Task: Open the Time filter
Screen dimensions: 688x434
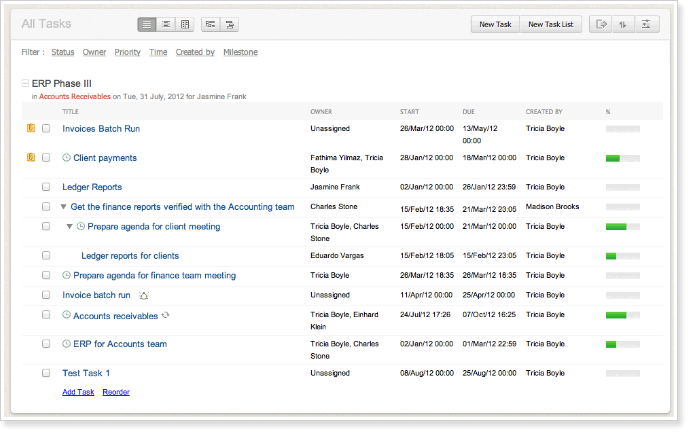Action: 158,52
